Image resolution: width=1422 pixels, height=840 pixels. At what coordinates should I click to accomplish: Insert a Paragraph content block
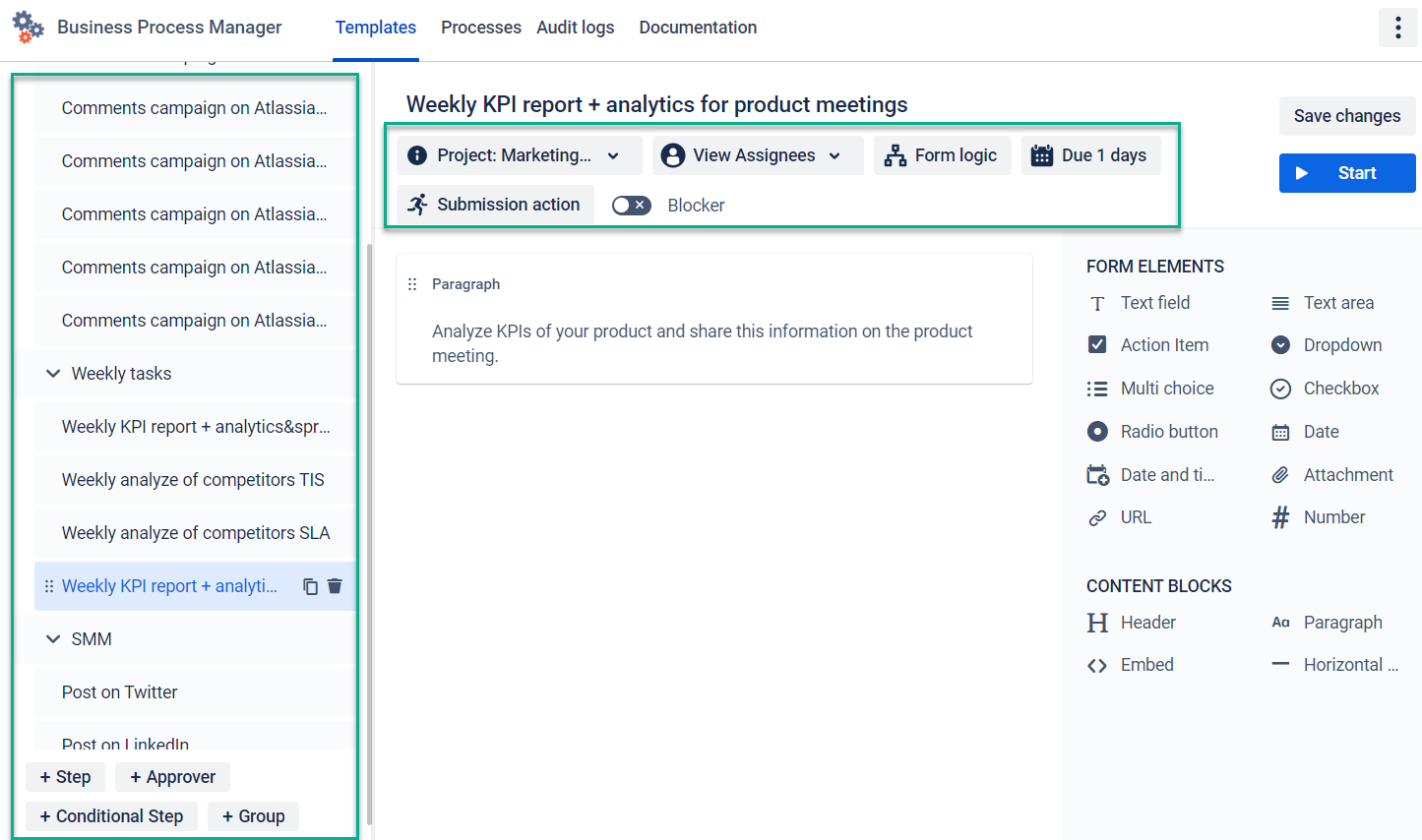click(1327, 623)
